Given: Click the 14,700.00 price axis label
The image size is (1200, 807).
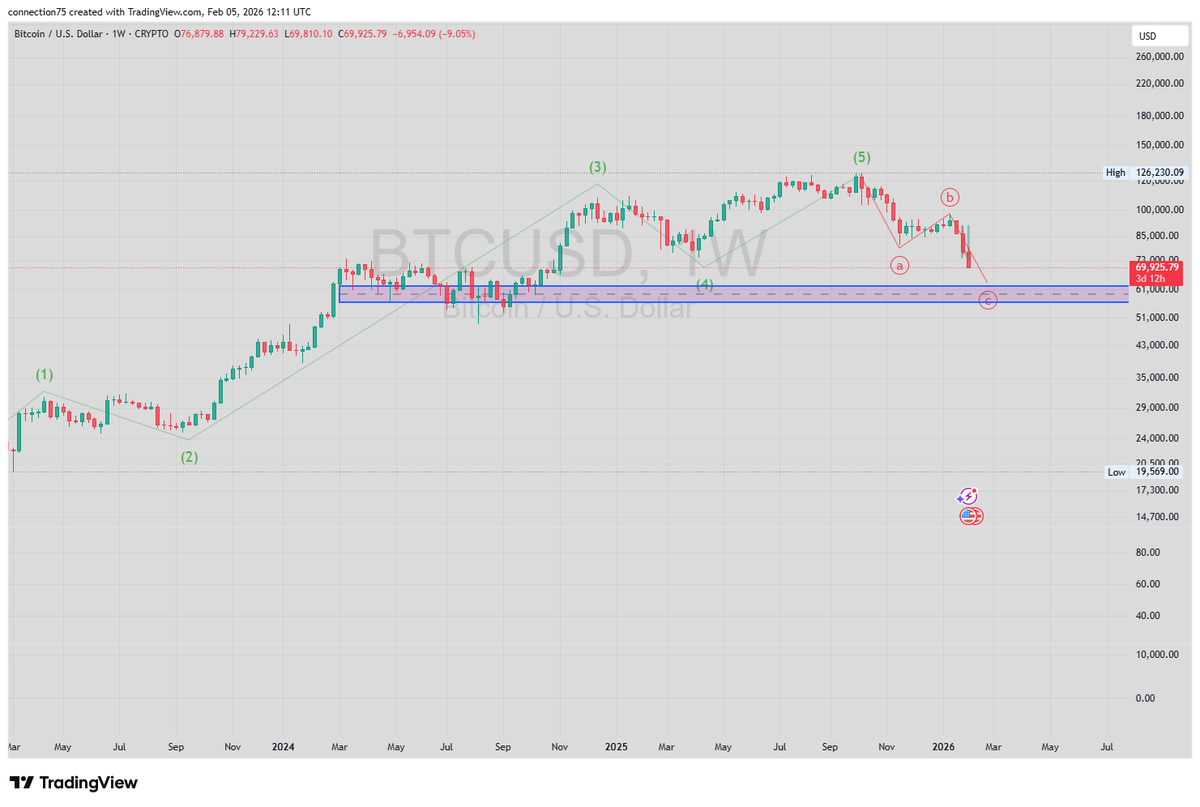Looking at the screenshot, I should point(1158,517).
